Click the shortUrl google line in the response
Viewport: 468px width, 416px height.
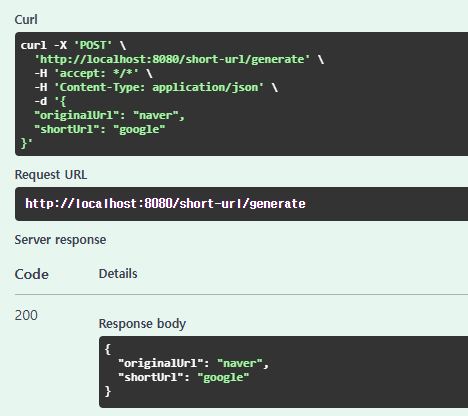click(184, 377)
